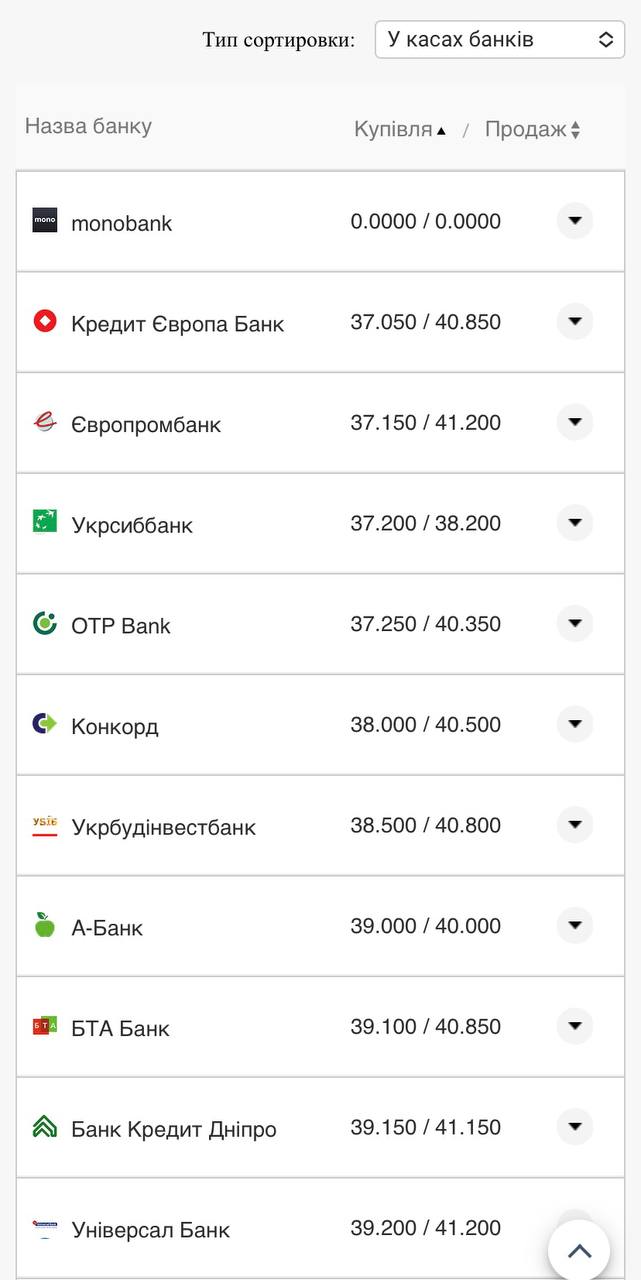The image size is (641, 1280).
Task: Expand the А-Банк row details
Action: pyautogui.click(x=574, y=925)
